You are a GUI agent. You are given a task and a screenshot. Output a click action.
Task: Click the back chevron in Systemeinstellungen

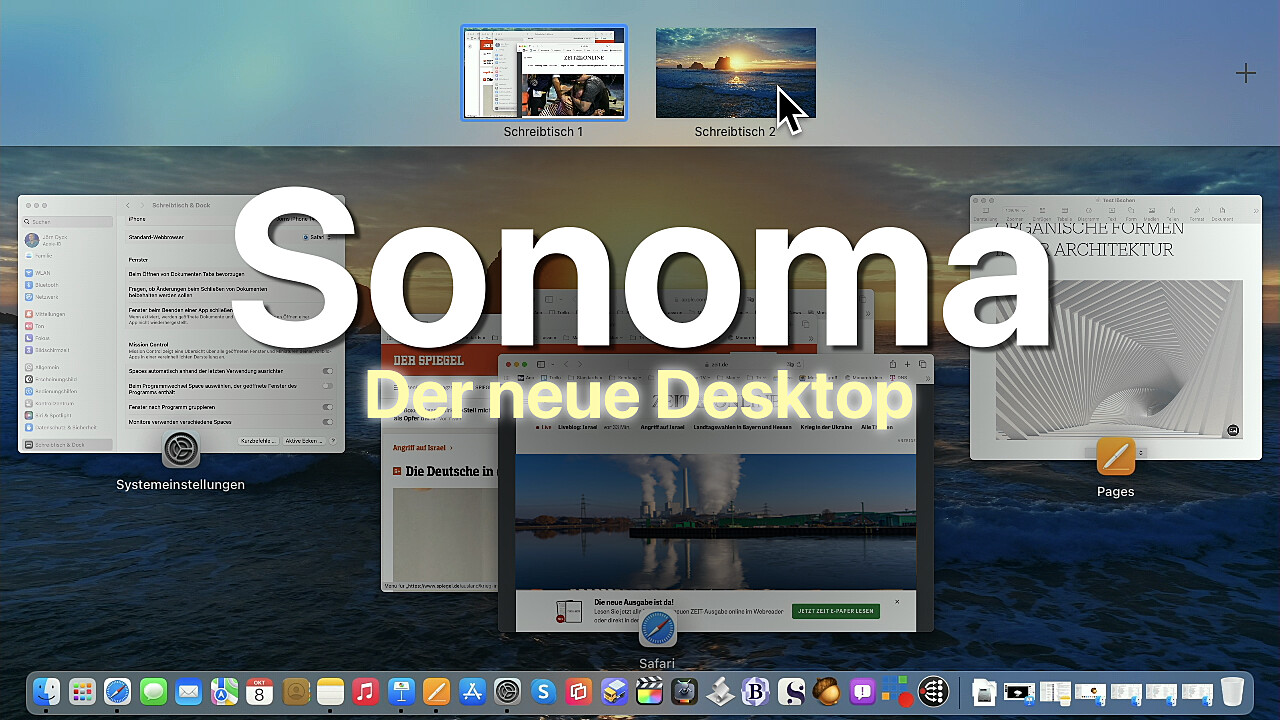(x=128, y=205)
